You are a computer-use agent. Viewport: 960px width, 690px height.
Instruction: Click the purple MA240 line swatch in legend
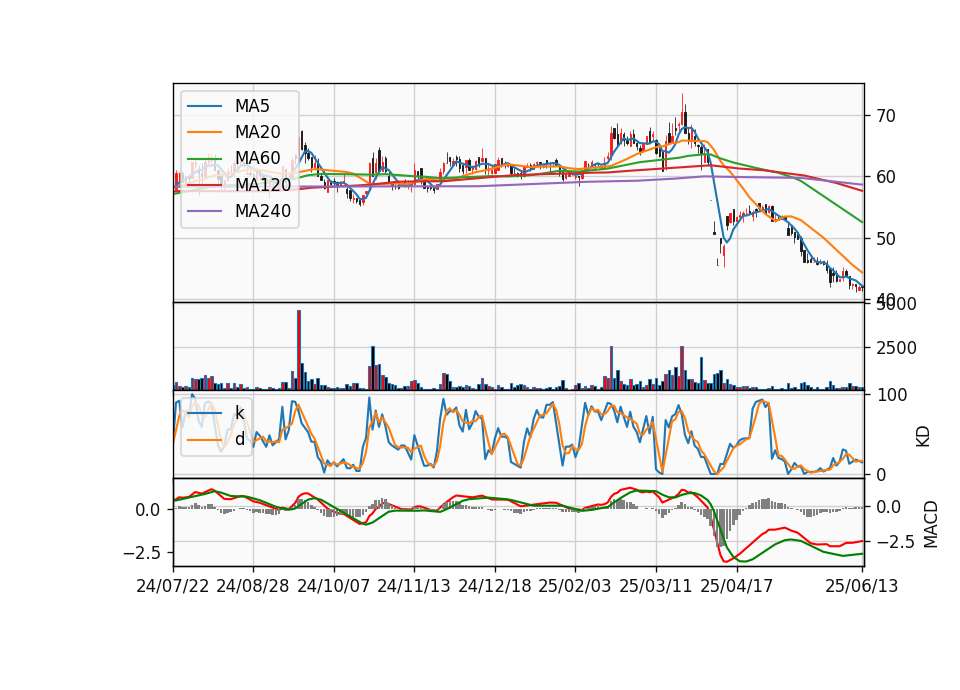(x=204, y=211)
